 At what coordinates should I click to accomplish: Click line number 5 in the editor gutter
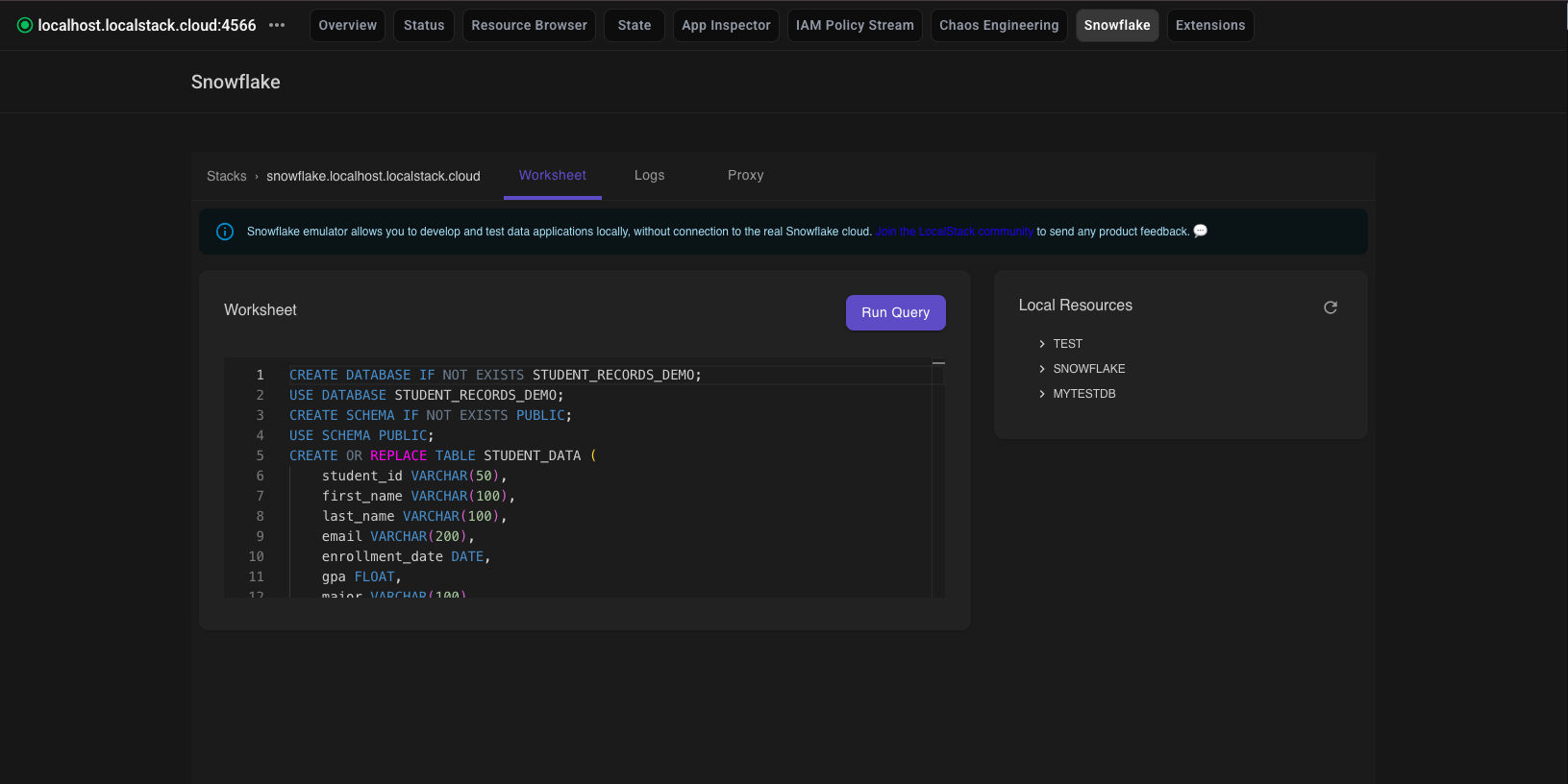[x=260, y=455]
